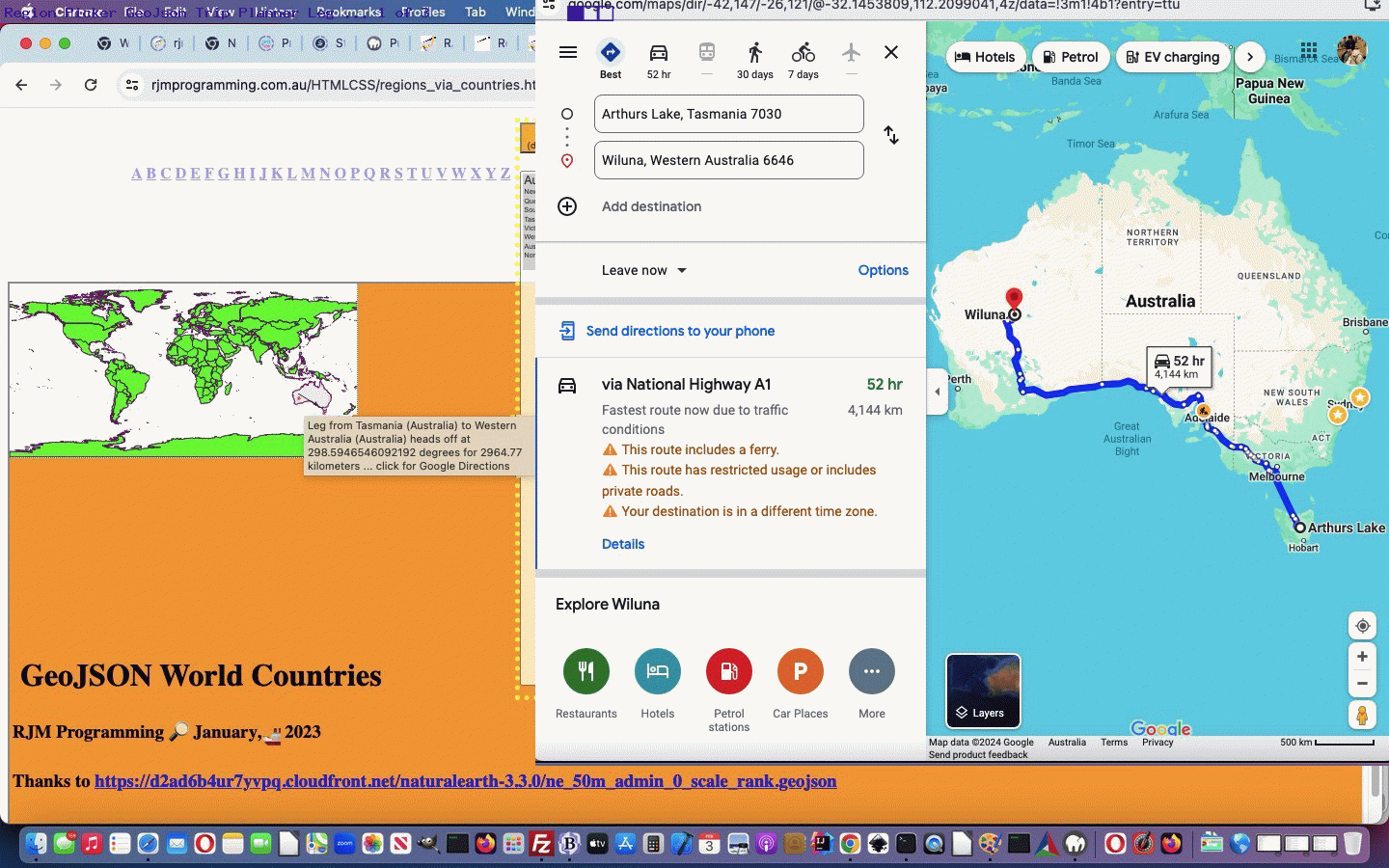1389x868 pixels.
Task: Show more category chips arrow
Action: (x=1250, y=57)
